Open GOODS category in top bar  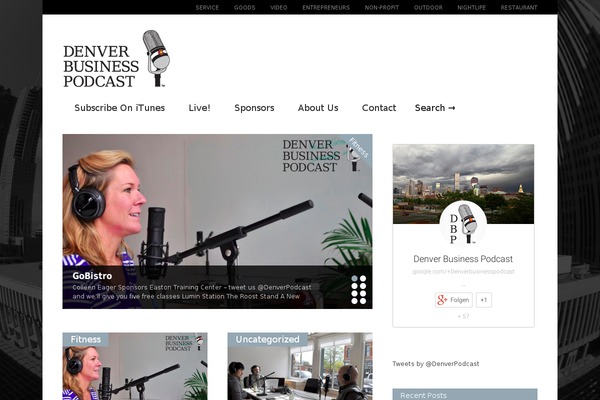245,7
